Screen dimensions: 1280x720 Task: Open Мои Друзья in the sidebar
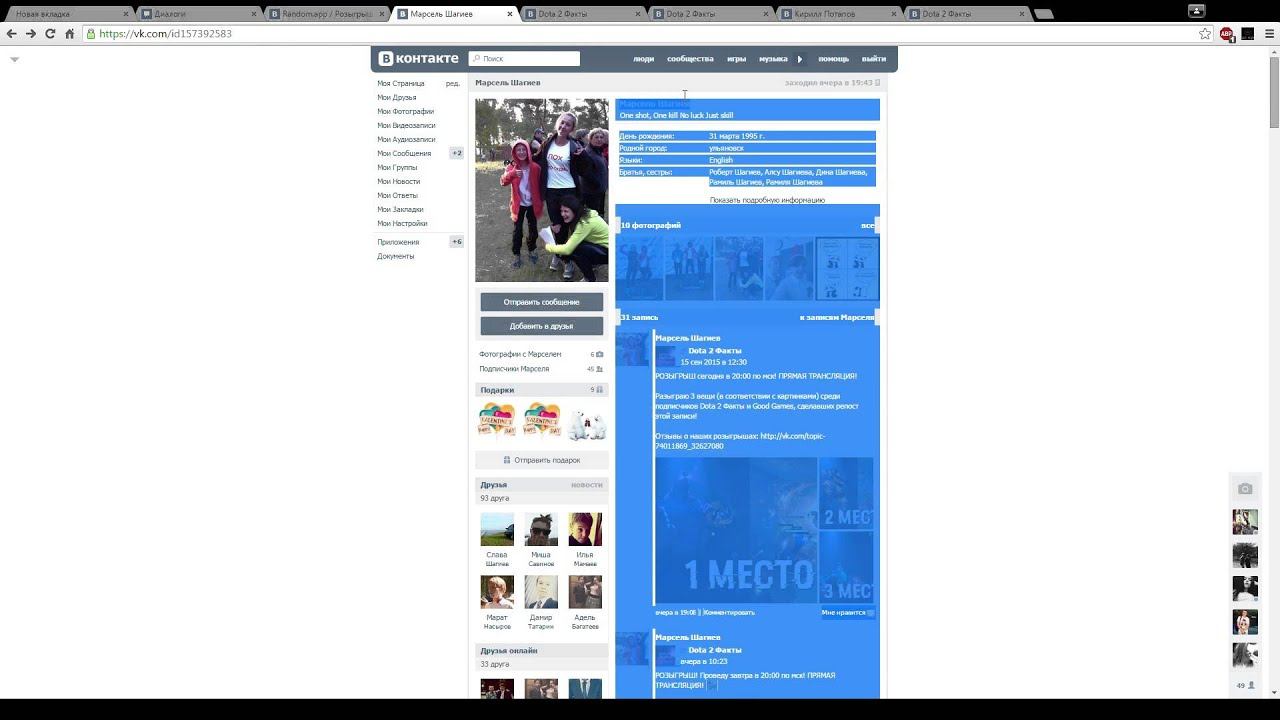(397, 97)
